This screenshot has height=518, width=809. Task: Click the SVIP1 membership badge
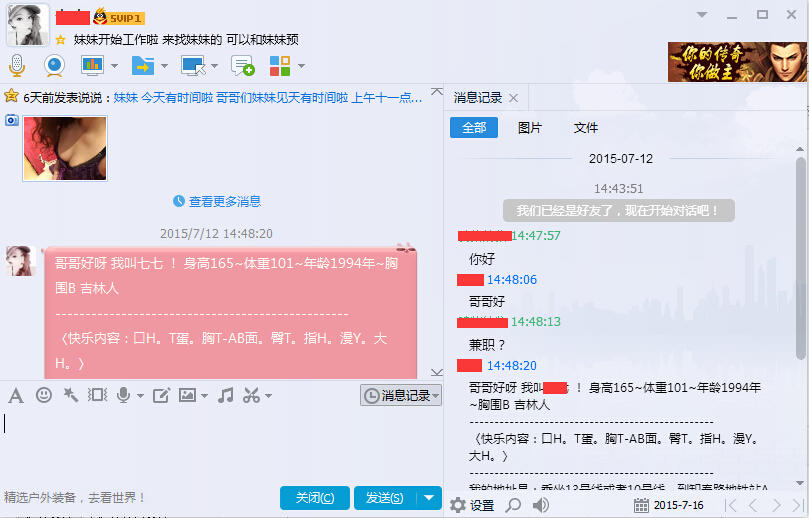coord(119,18)
